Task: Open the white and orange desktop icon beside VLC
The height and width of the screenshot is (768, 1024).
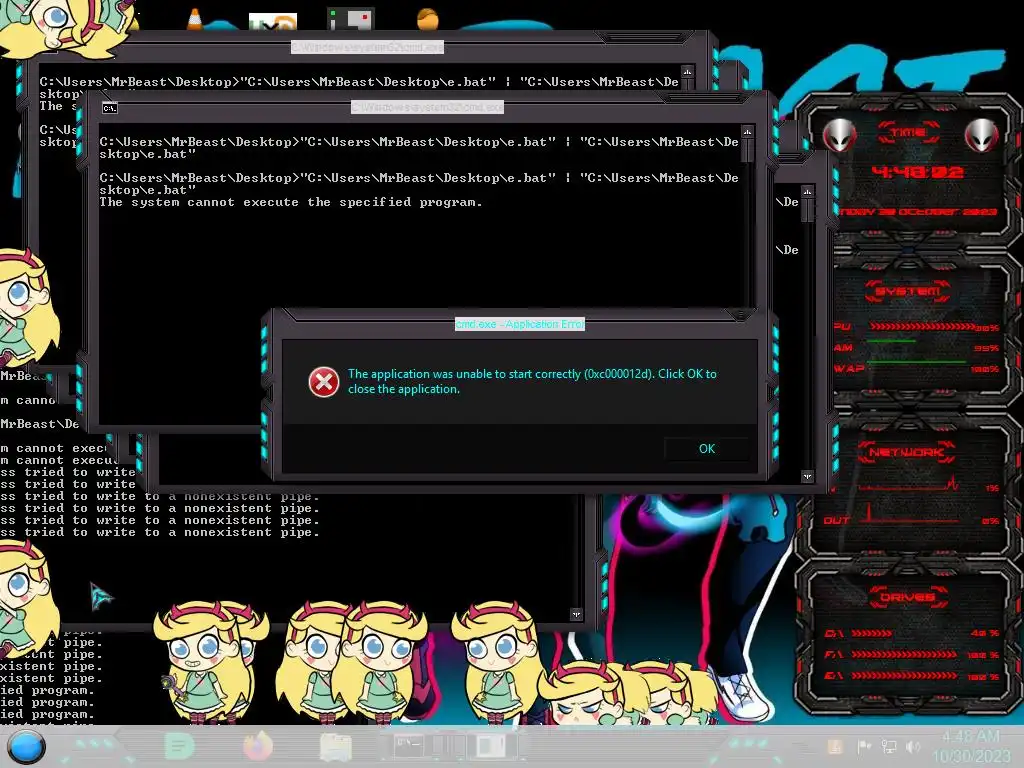Action: point(273,22)
